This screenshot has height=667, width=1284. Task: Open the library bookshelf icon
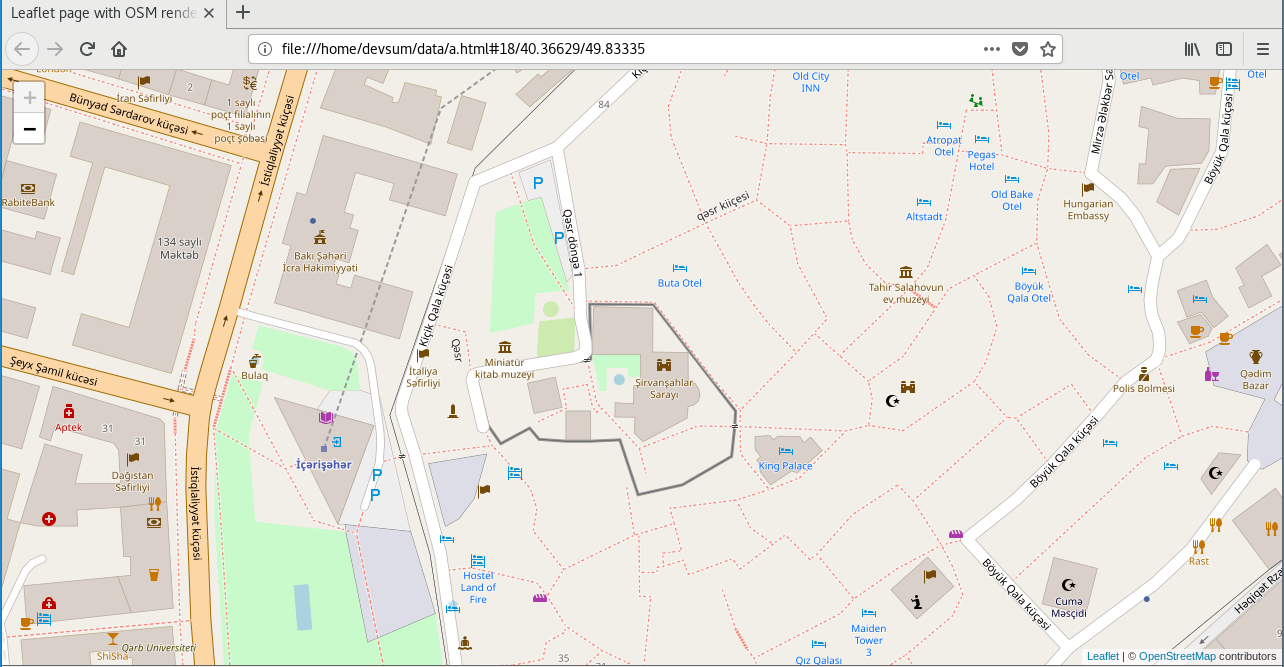[1193, 49]
